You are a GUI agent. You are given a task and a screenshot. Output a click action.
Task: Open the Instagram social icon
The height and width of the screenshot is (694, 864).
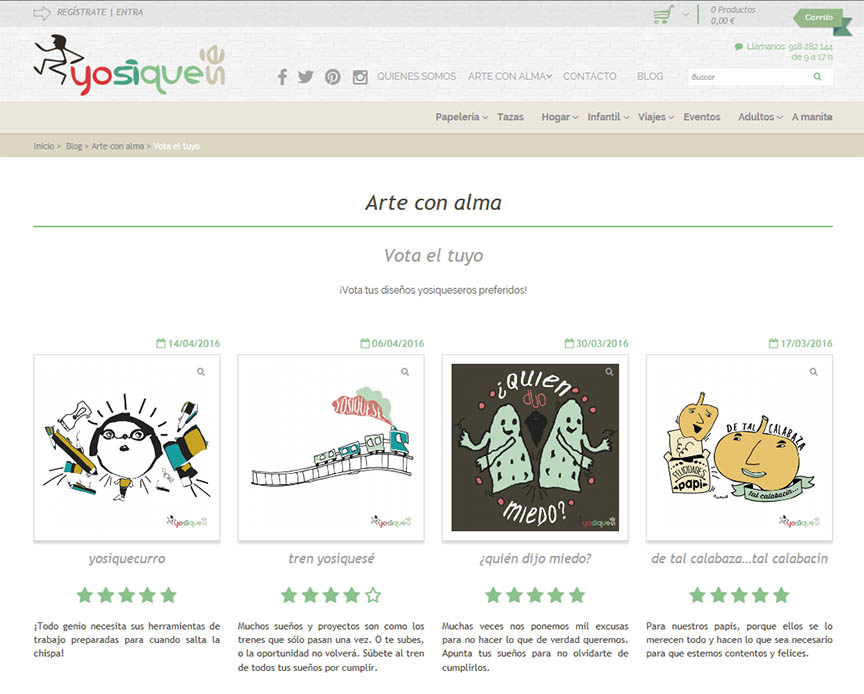pyautogui.click(x=358, y=76)
